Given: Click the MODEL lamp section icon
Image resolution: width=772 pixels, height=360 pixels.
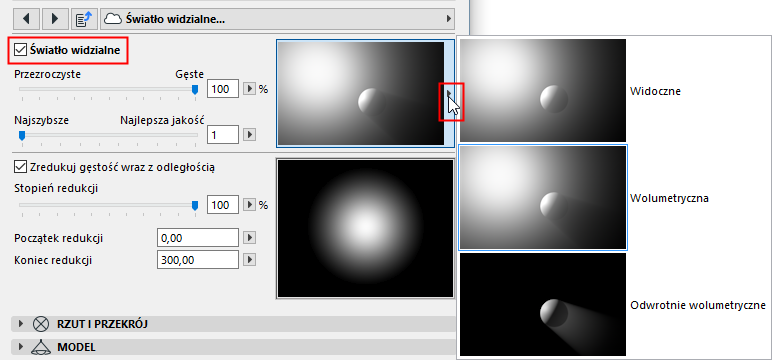Looking at the screenshot, I should (x=41, y=347).
